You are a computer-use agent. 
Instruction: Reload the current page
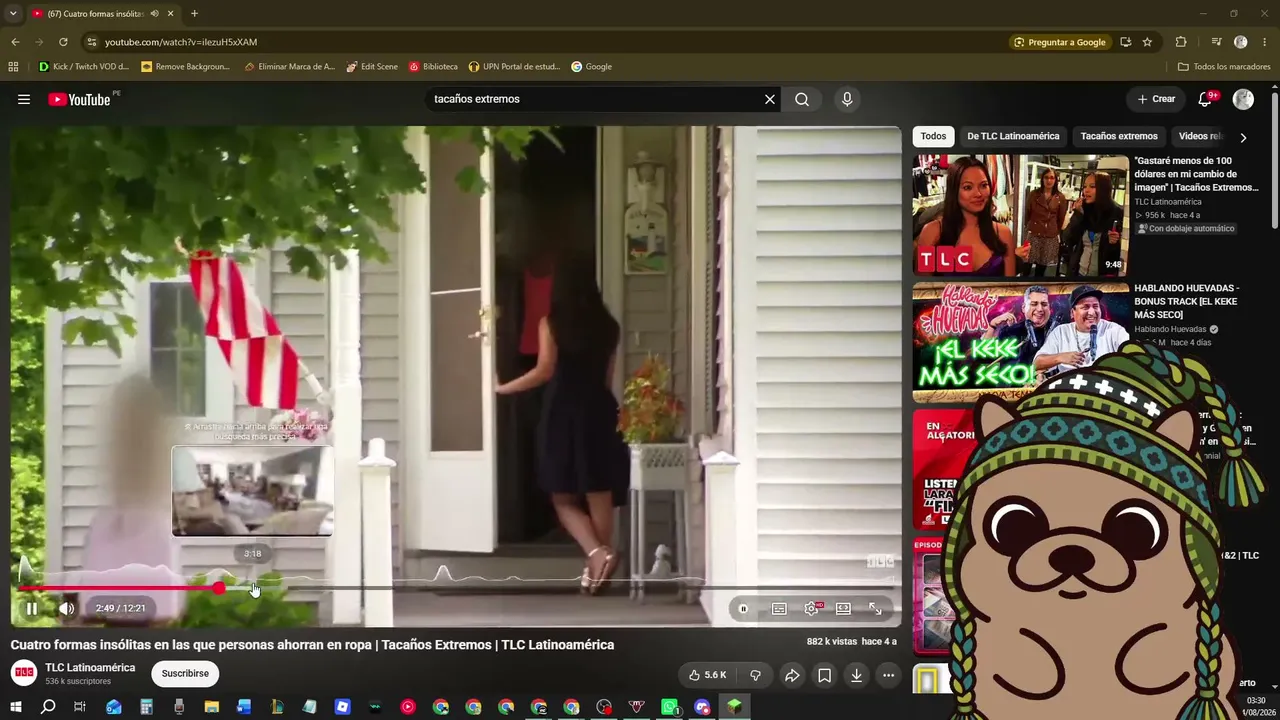pyautogui.click(x=63, y=42)
